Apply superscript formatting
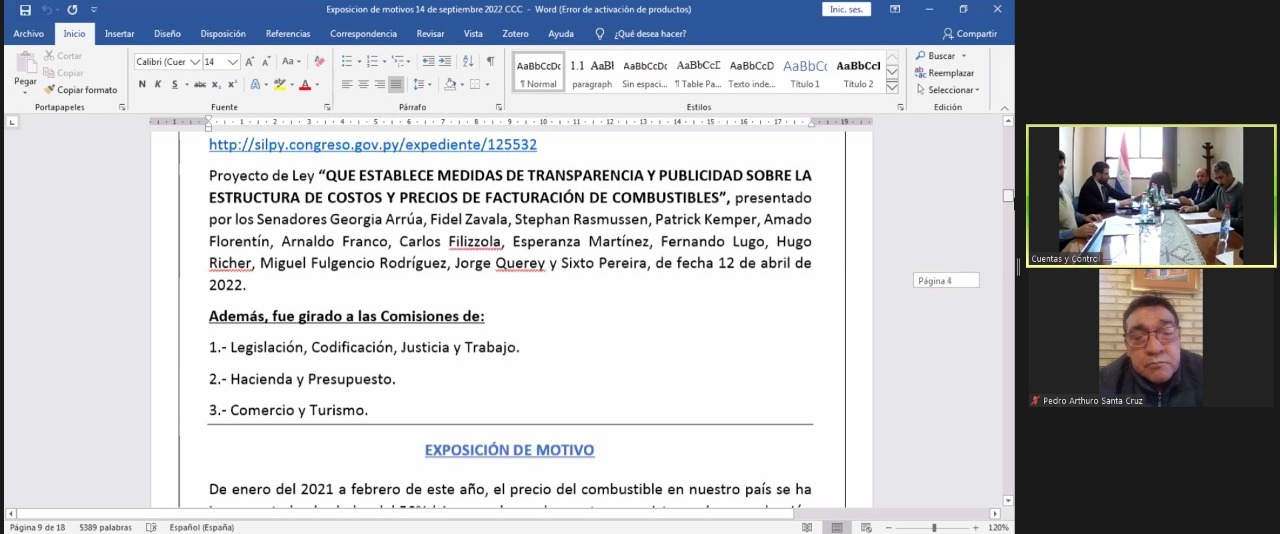The width and height of the screenshot is (1280, 534). click(x=232, y=85)
